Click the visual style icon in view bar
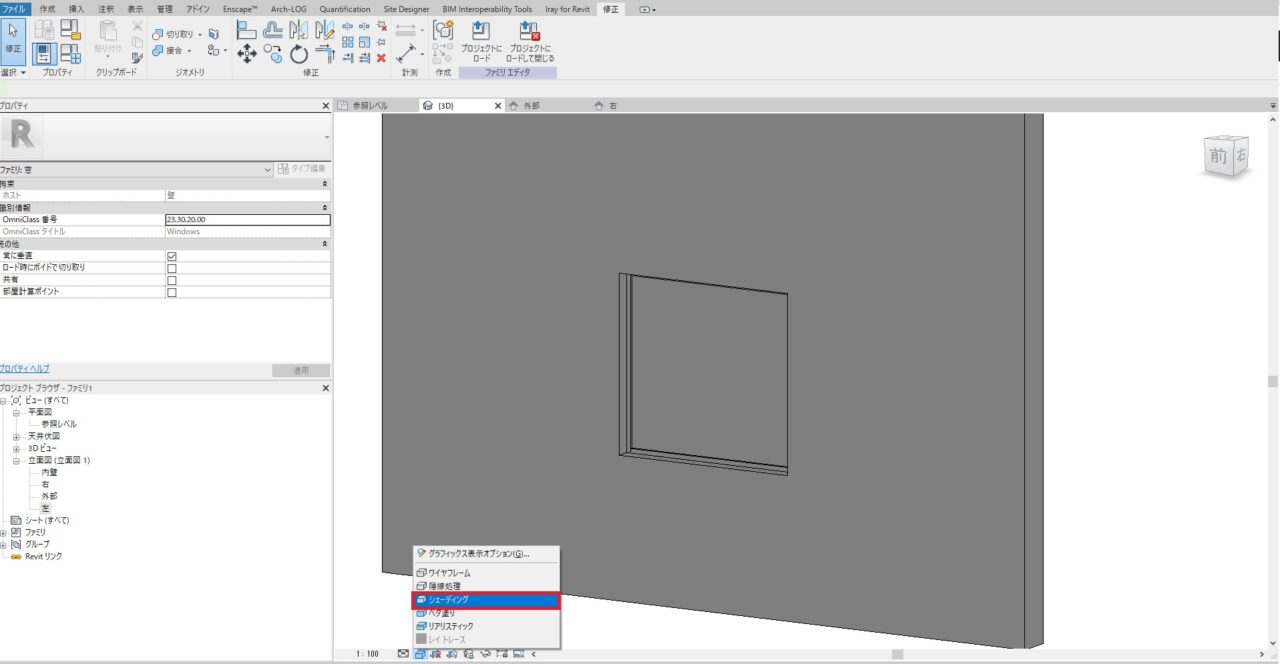This screenshot has width=1280, height=664. point(421,654)
